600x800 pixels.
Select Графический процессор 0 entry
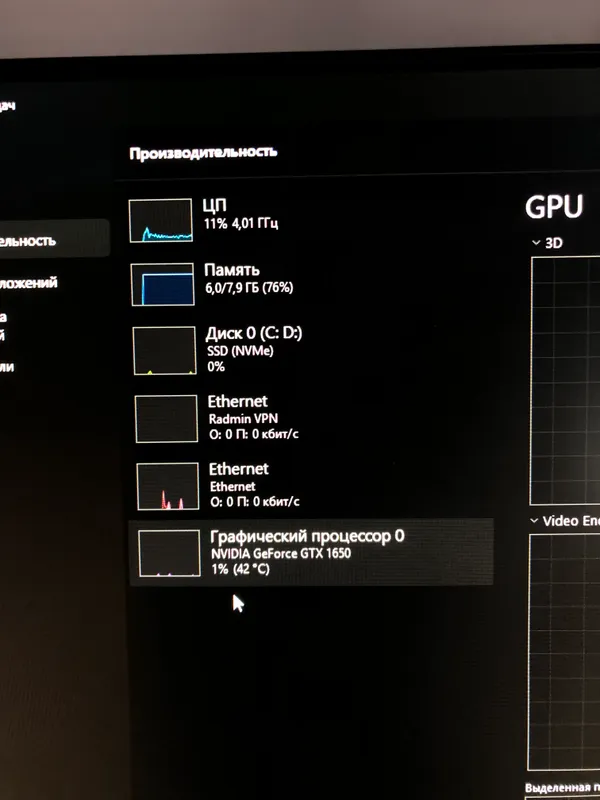(310, 553)
